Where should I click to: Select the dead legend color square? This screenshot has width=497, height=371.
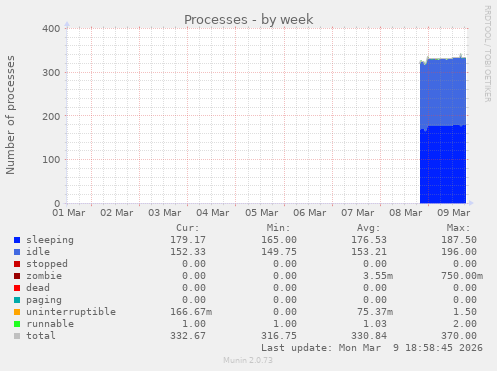[17, 288]
